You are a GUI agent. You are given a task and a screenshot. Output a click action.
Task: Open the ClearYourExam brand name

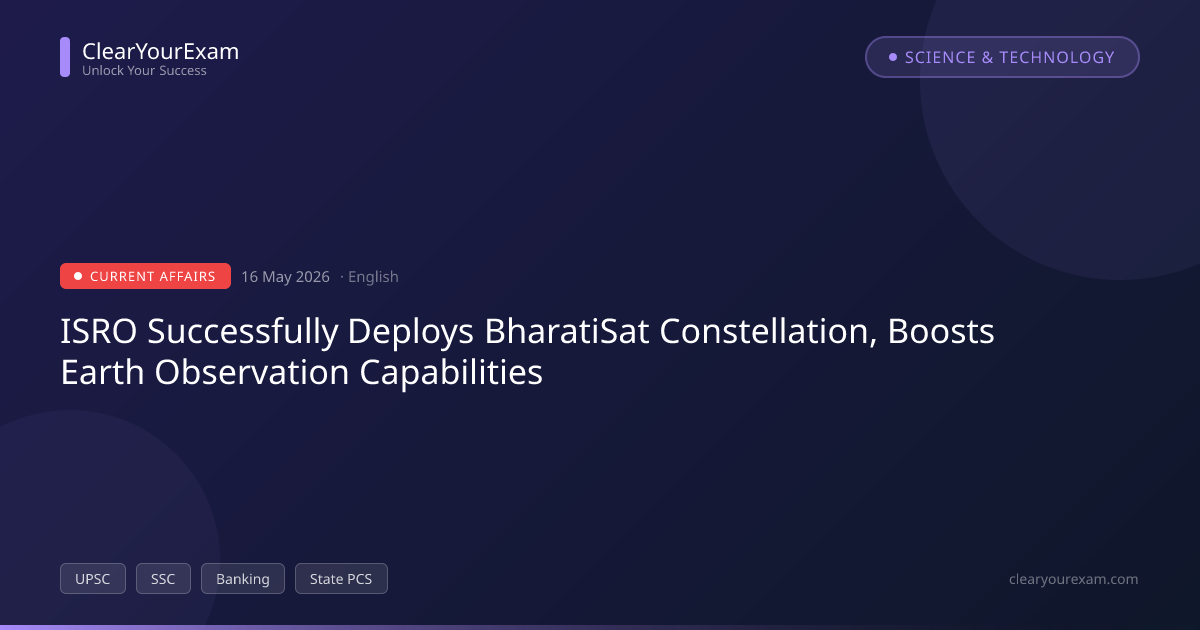click(160, 52)
